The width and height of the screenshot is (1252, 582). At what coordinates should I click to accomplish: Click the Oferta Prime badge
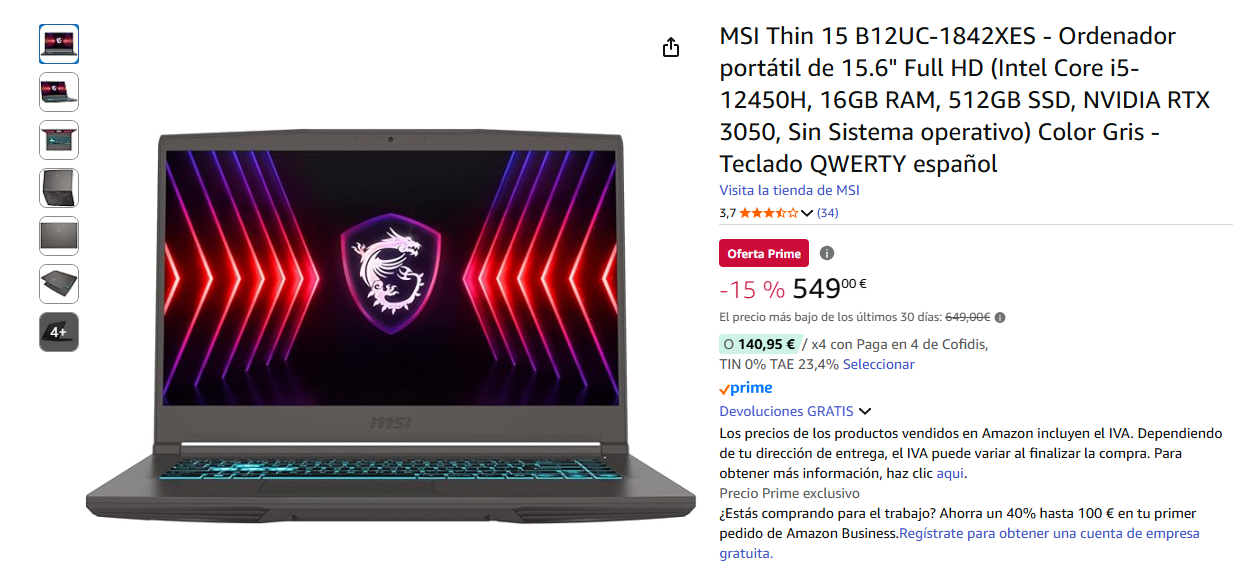[764, 254]
